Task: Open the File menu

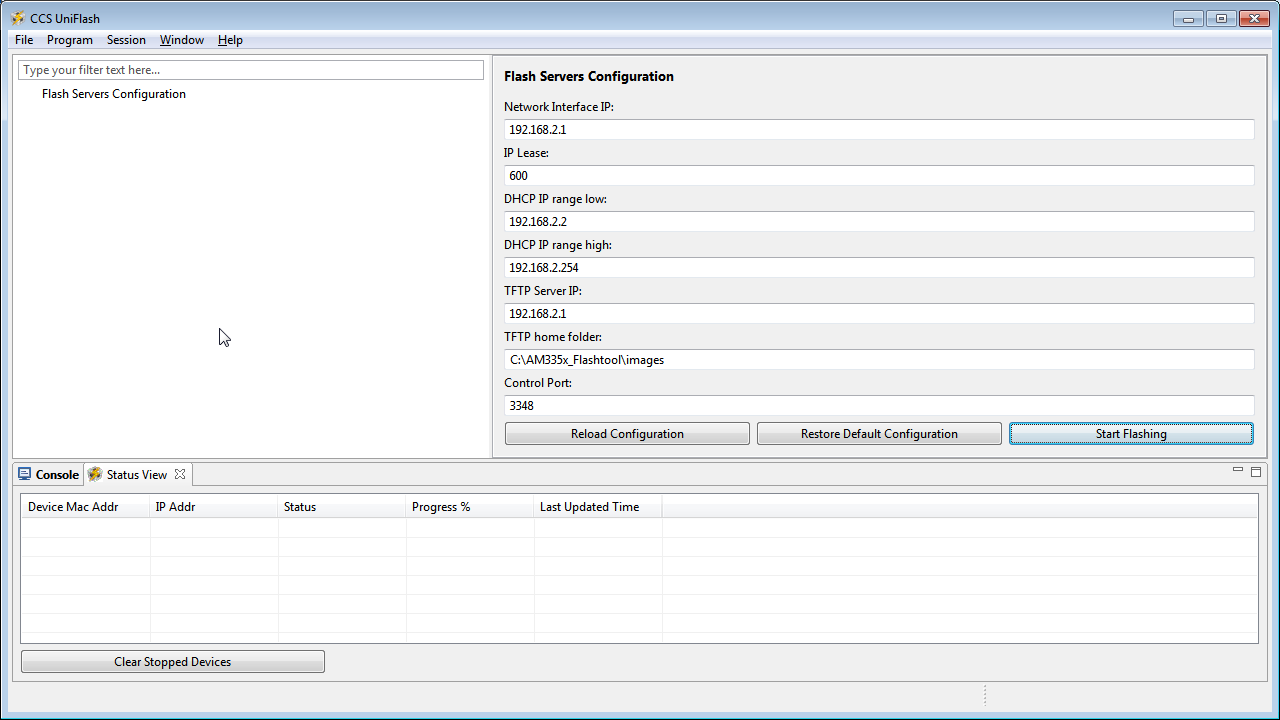Action: (x=23, y=40)
